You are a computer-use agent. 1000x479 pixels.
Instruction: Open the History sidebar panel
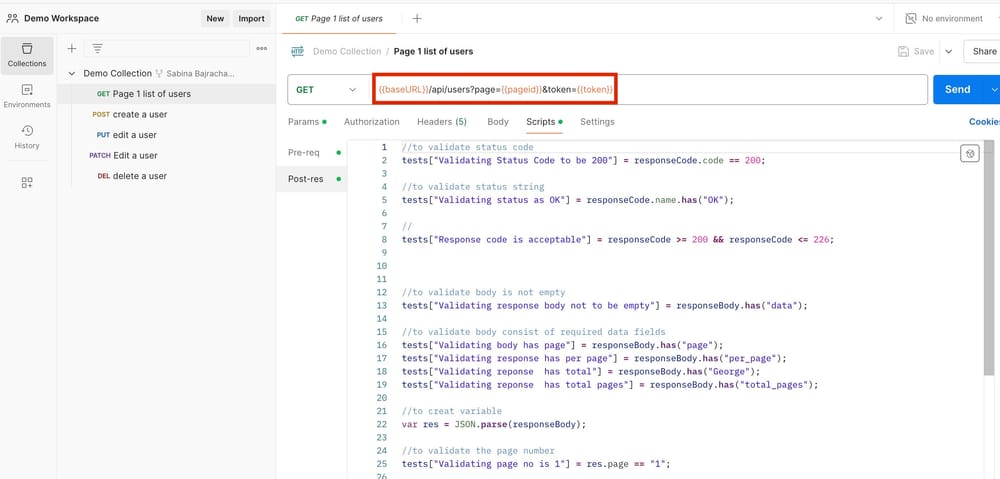27,137
